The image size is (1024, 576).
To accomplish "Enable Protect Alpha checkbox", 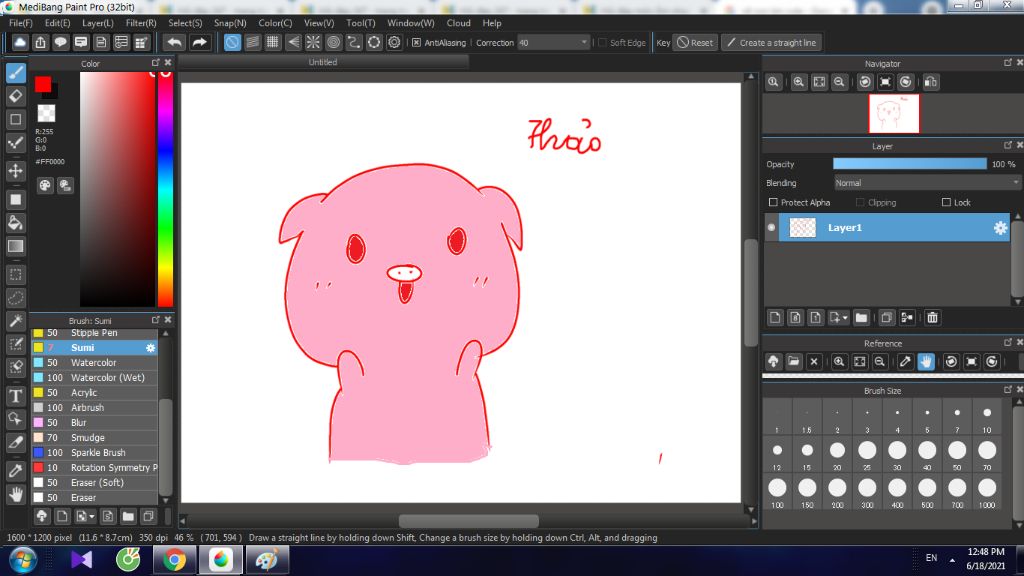I will [x=772, y=203].
